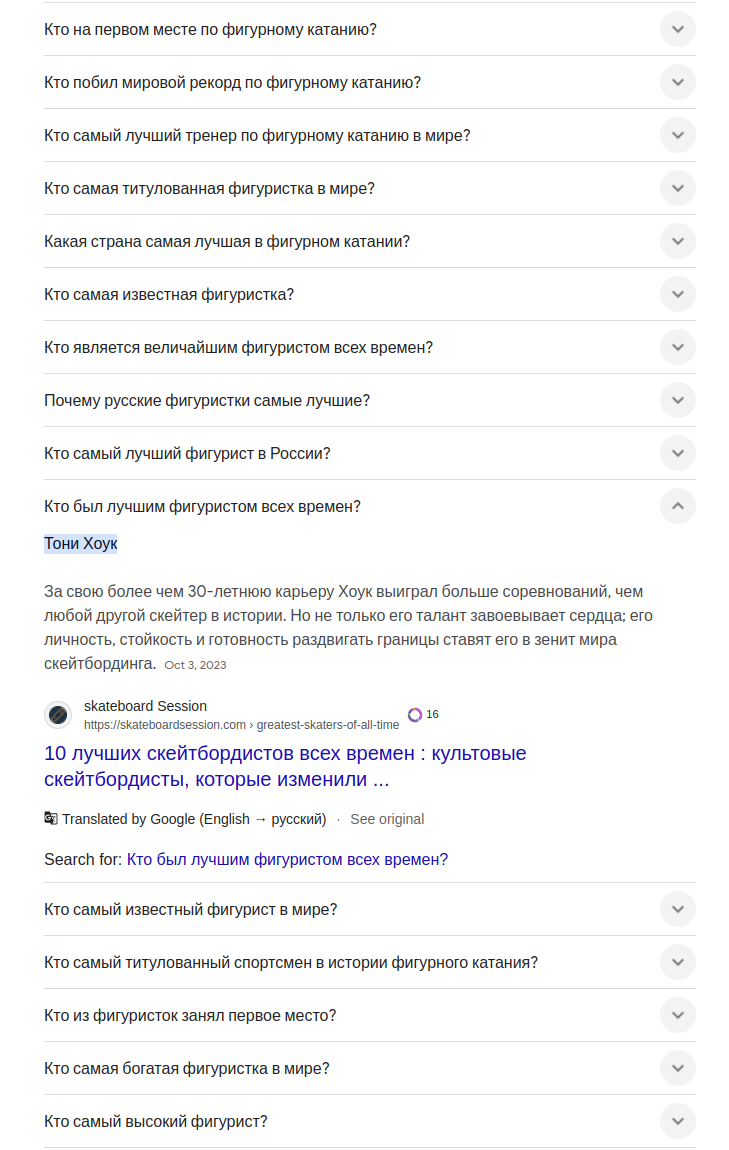
Task: Click the skateboardsession.com URL breadcrumb
Action: 241,725
